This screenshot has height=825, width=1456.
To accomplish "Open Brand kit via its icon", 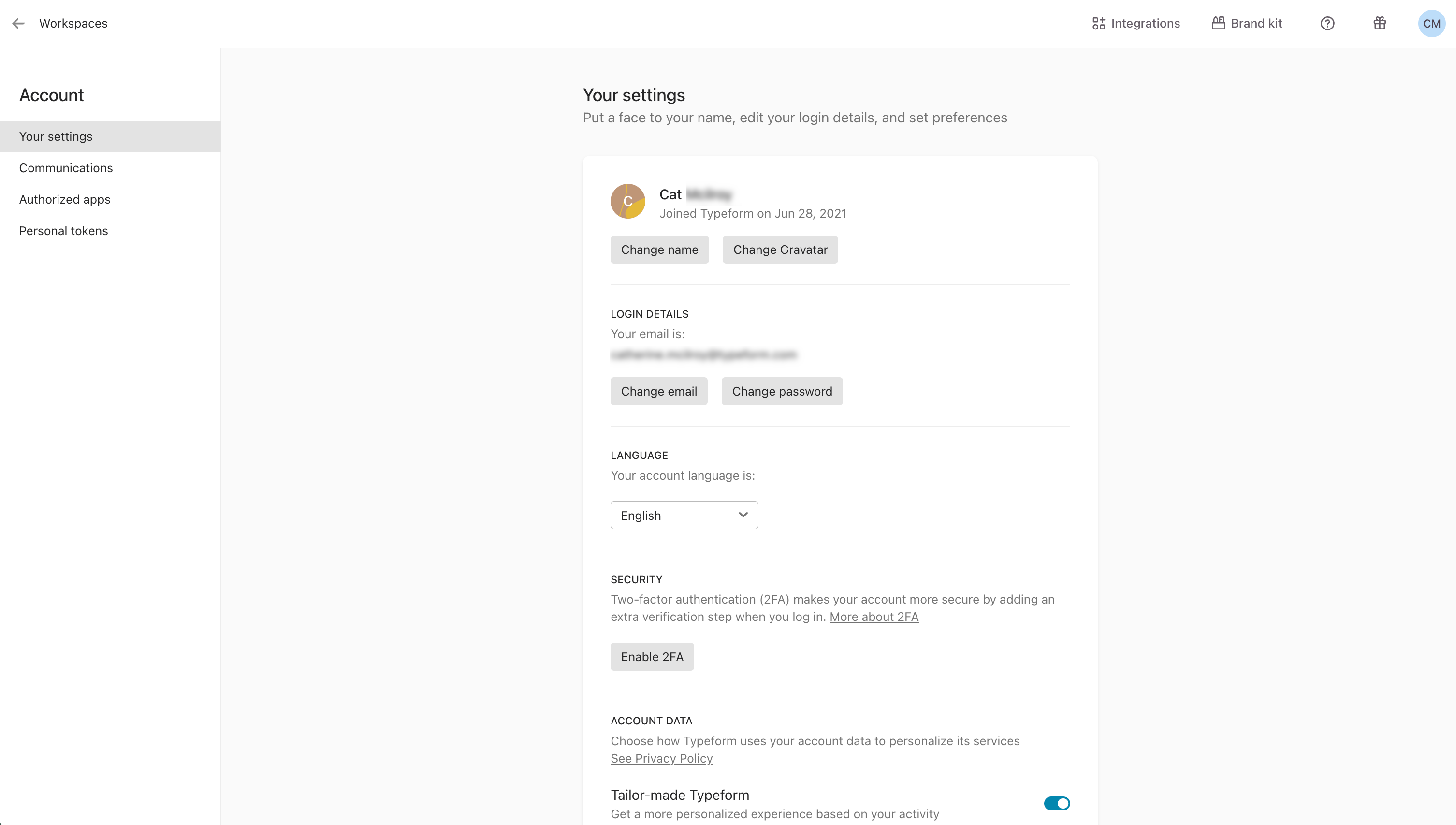I will point(1218,23).
